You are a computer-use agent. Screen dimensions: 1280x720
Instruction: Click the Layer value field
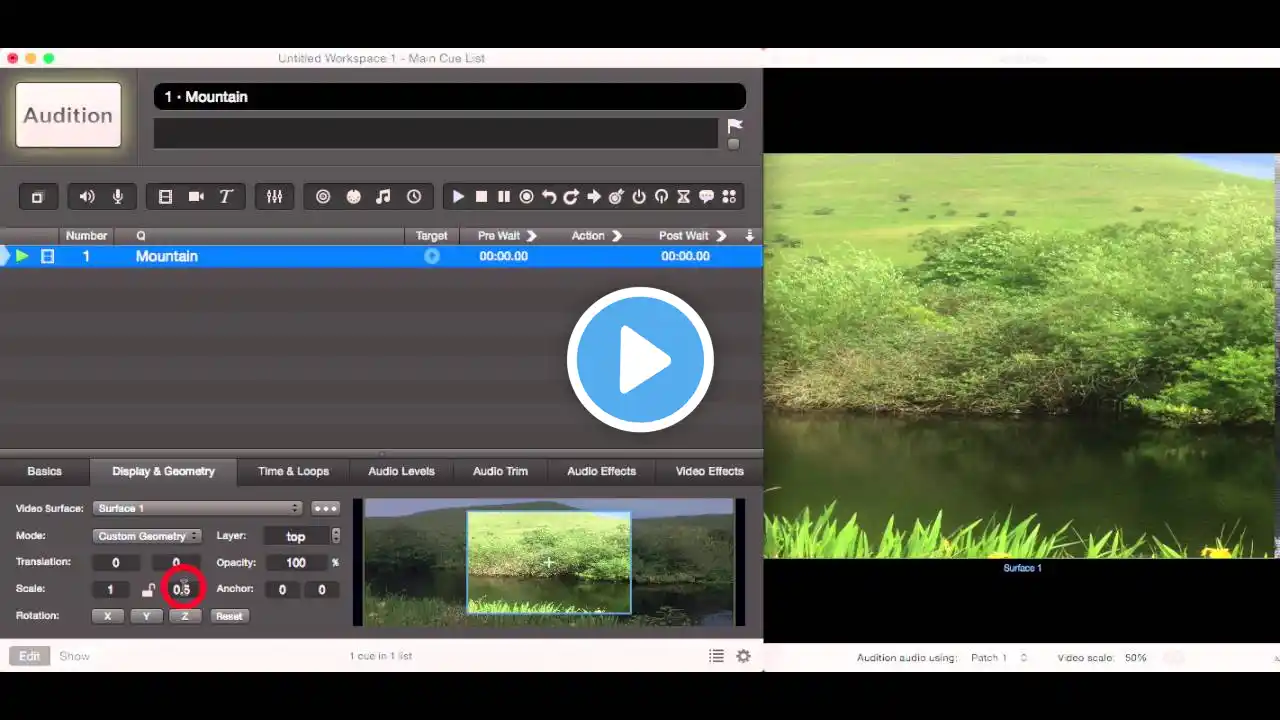[296, 536]
